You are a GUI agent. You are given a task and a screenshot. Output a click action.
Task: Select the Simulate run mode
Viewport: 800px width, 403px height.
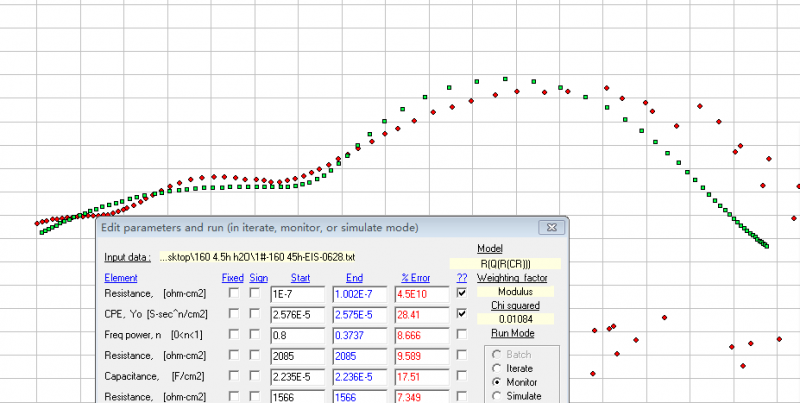point(496,396)
